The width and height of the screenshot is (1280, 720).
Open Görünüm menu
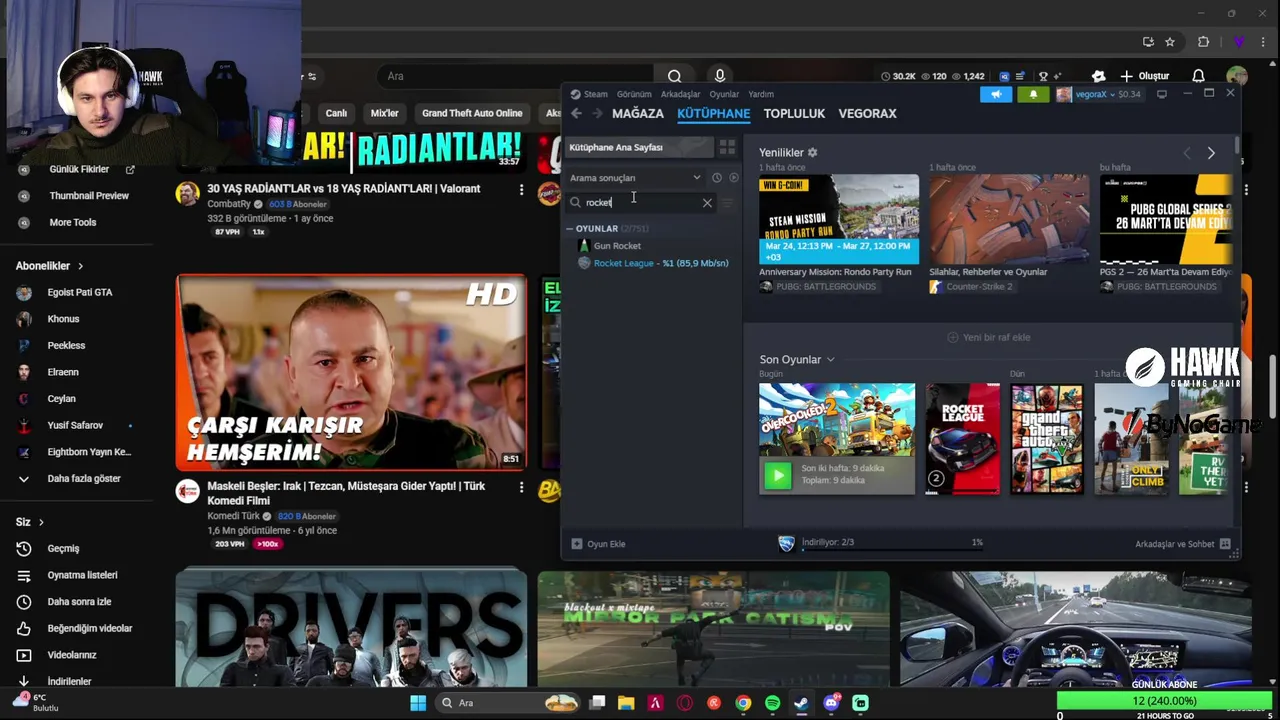[x=634, y=94]
